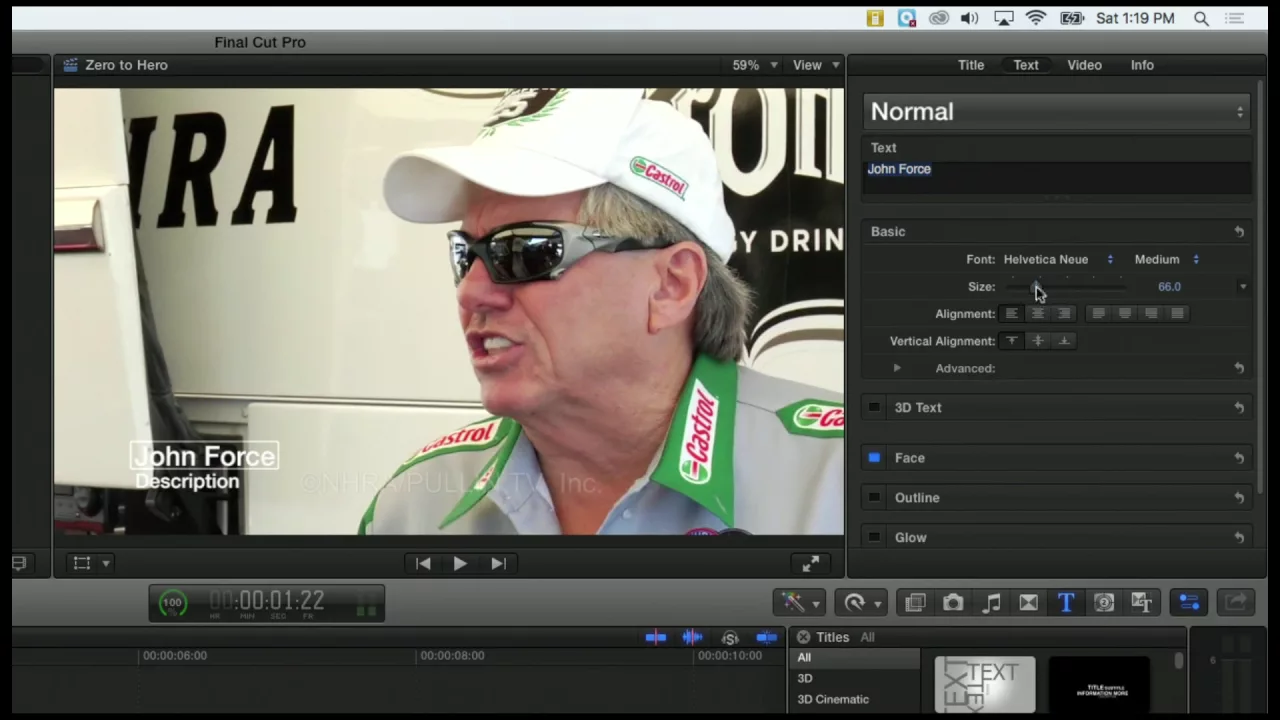Screen dimensions: 1280x720
Task: Center align the text
Action: coord(1038,314)
